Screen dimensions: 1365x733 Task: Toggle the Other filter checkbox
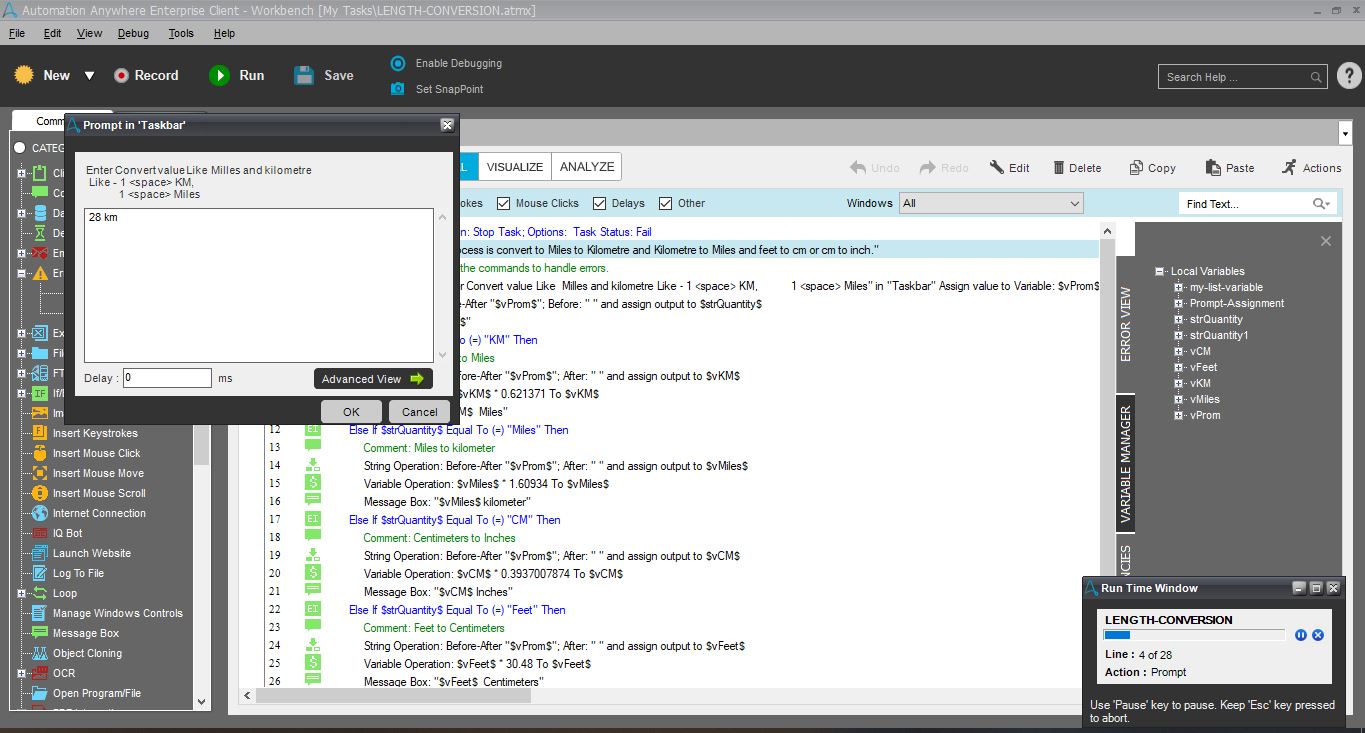[x=666, y=203]
